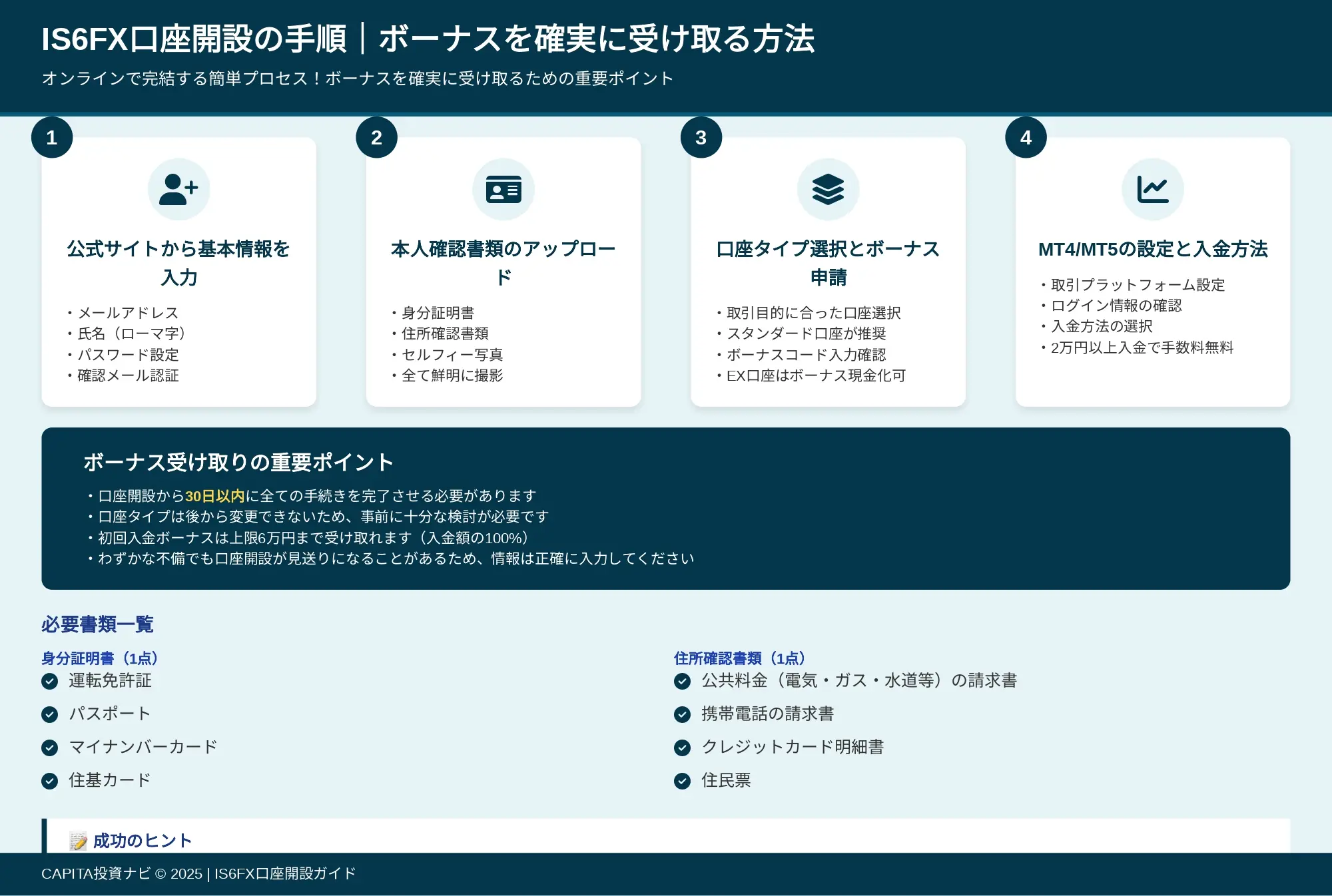Click bullet 取引目的に合った口座選択
Viewport: 1332px width, 896px height.
point(809,313)
